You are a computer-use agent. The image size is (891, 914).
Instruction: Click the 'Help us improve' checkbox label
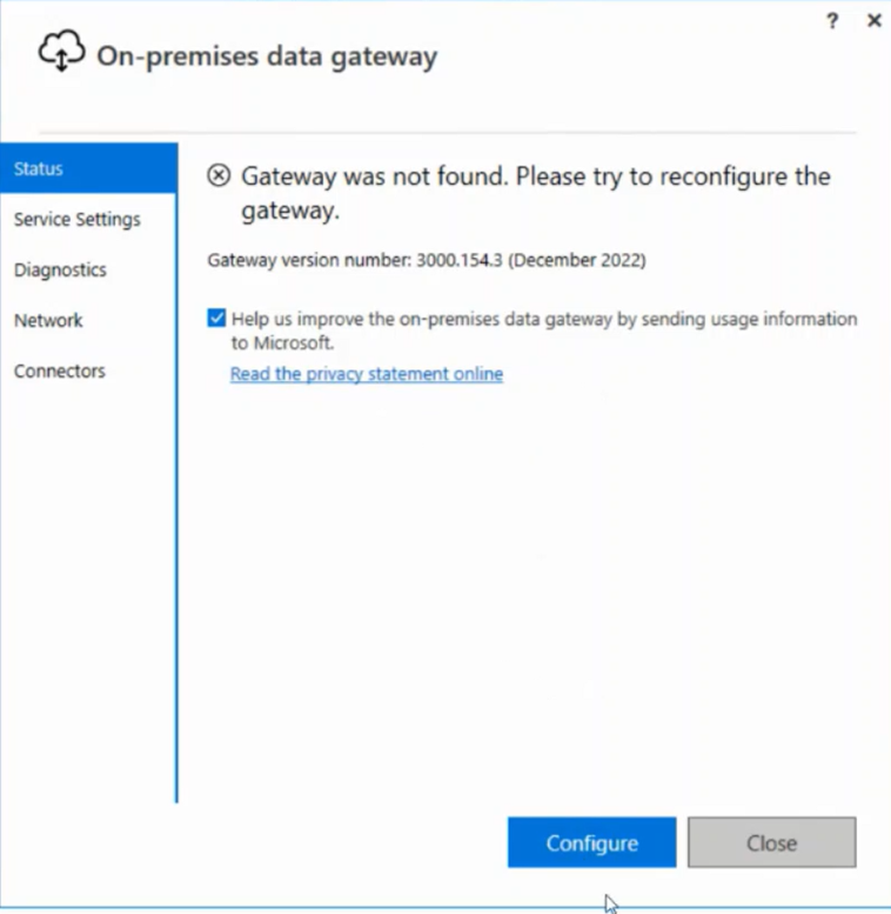544,331
